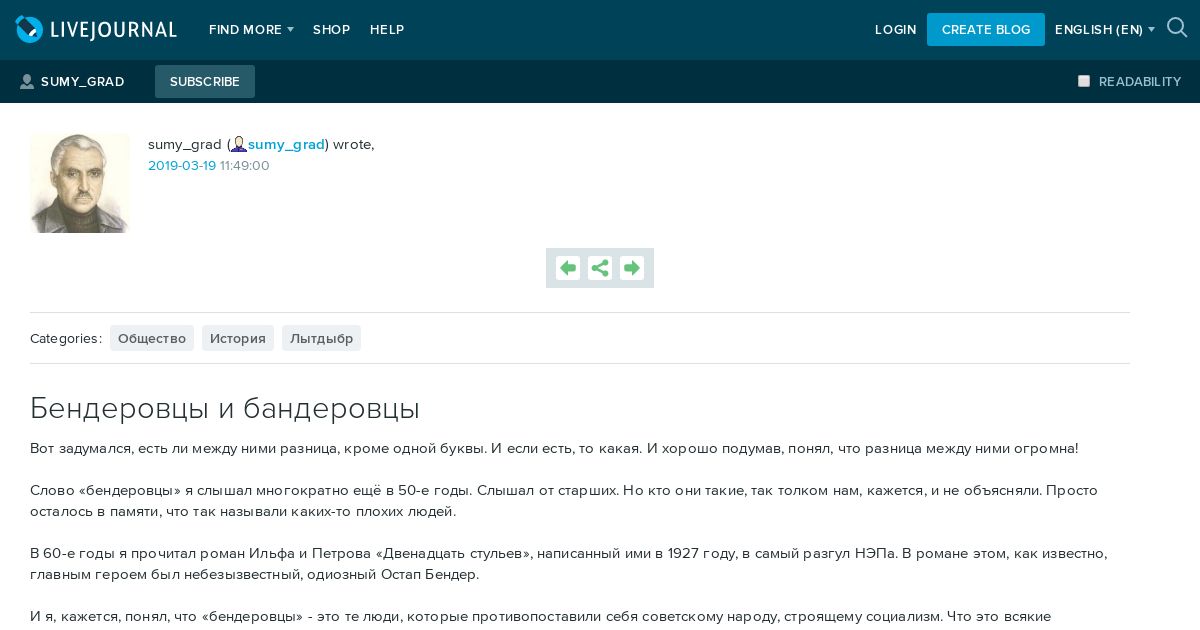This screenshot has width=1200, height=630.
Task: Open the share icon
Action: point(600,268)
